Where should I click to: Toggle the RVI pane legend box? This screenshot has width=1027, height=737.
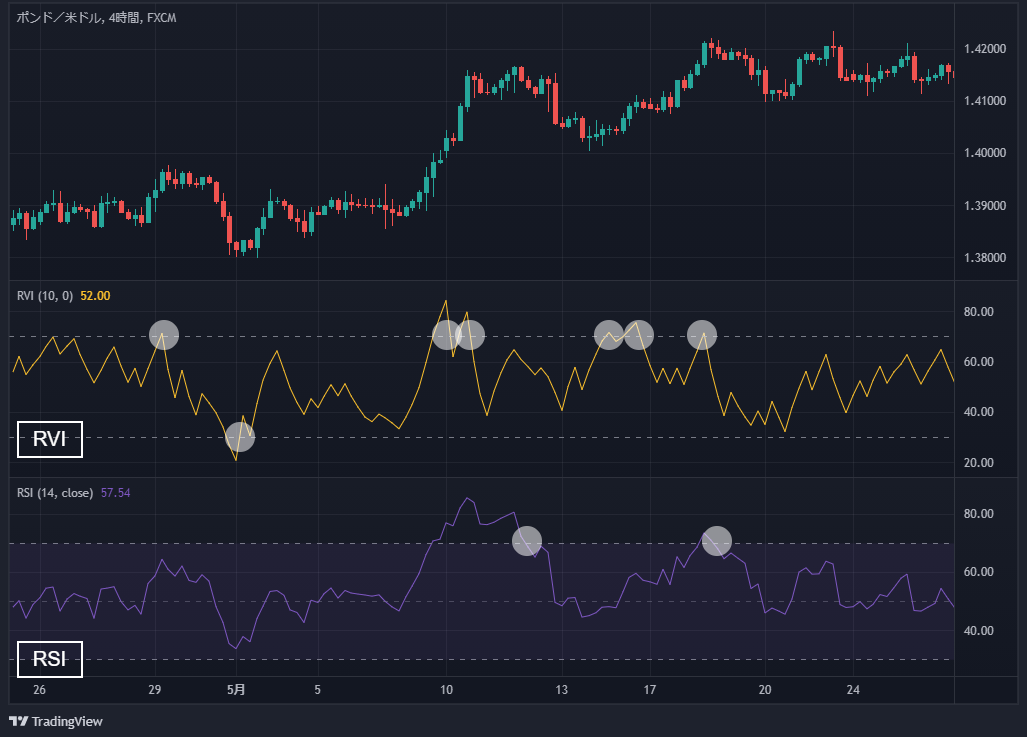(x=48, y=439)
